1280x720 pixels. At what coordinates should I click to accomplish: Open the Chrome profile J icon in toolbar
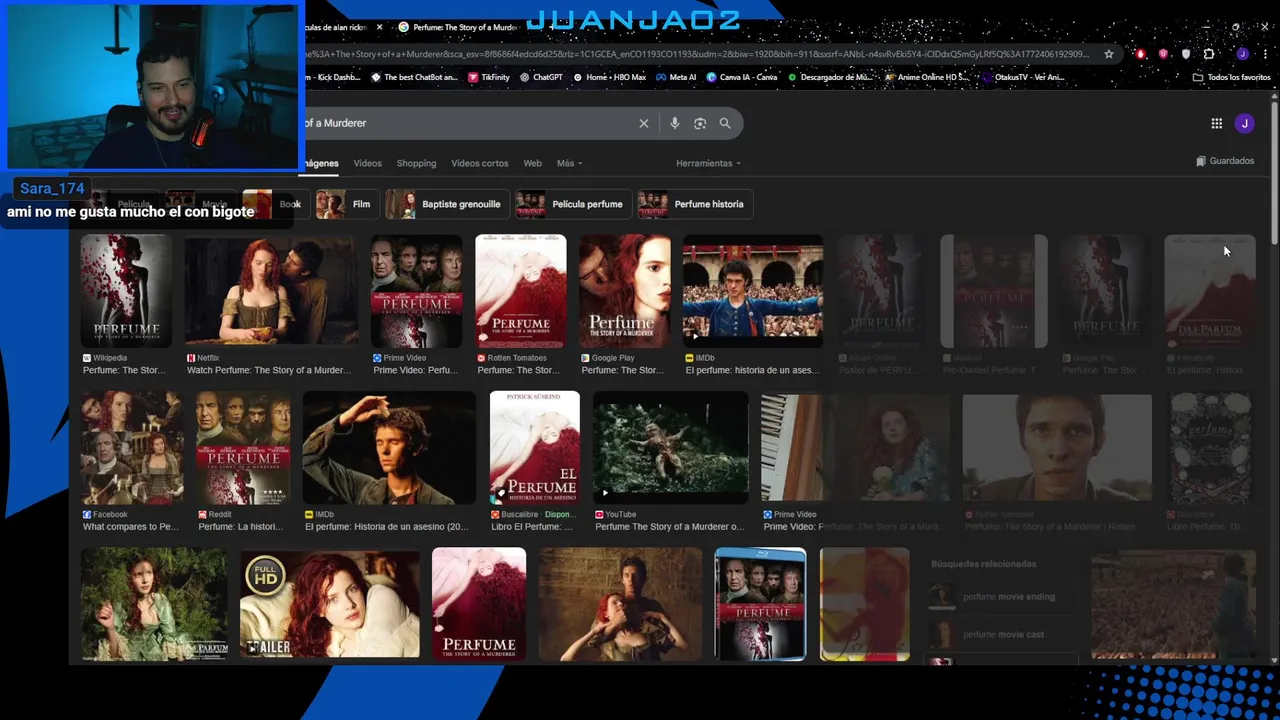point(1242,54)
